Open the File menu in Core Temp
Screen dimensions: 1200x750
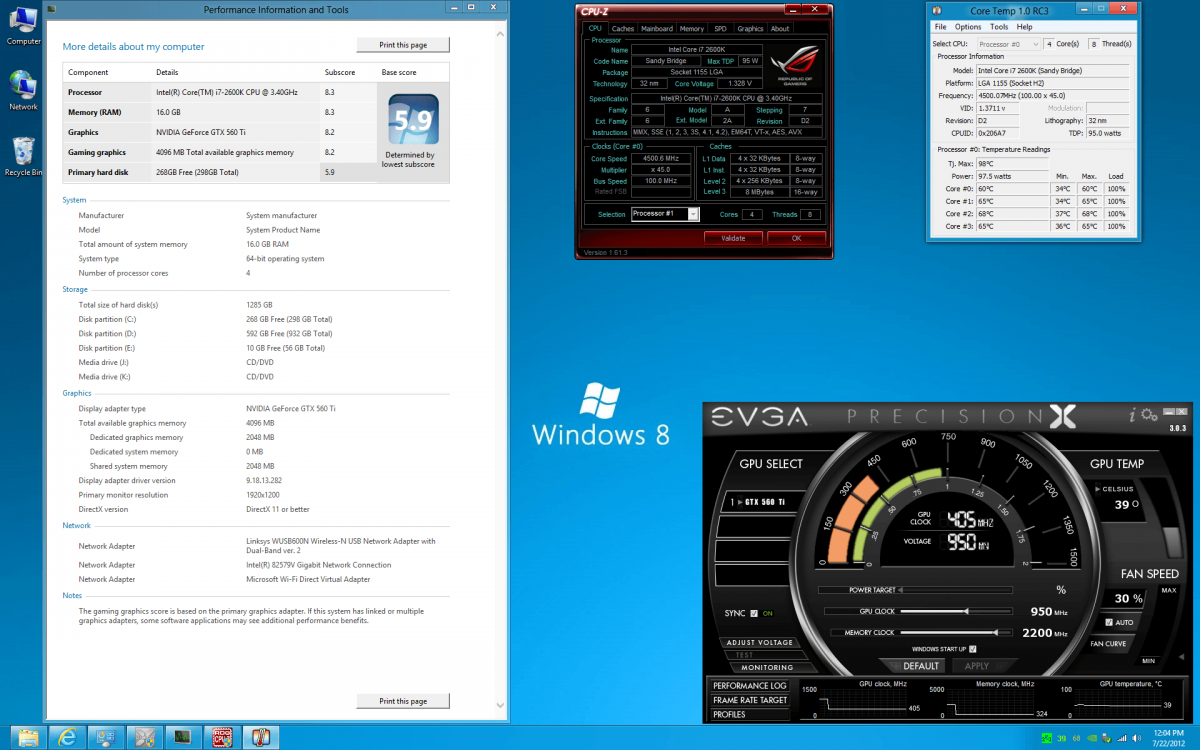(940, 27)
